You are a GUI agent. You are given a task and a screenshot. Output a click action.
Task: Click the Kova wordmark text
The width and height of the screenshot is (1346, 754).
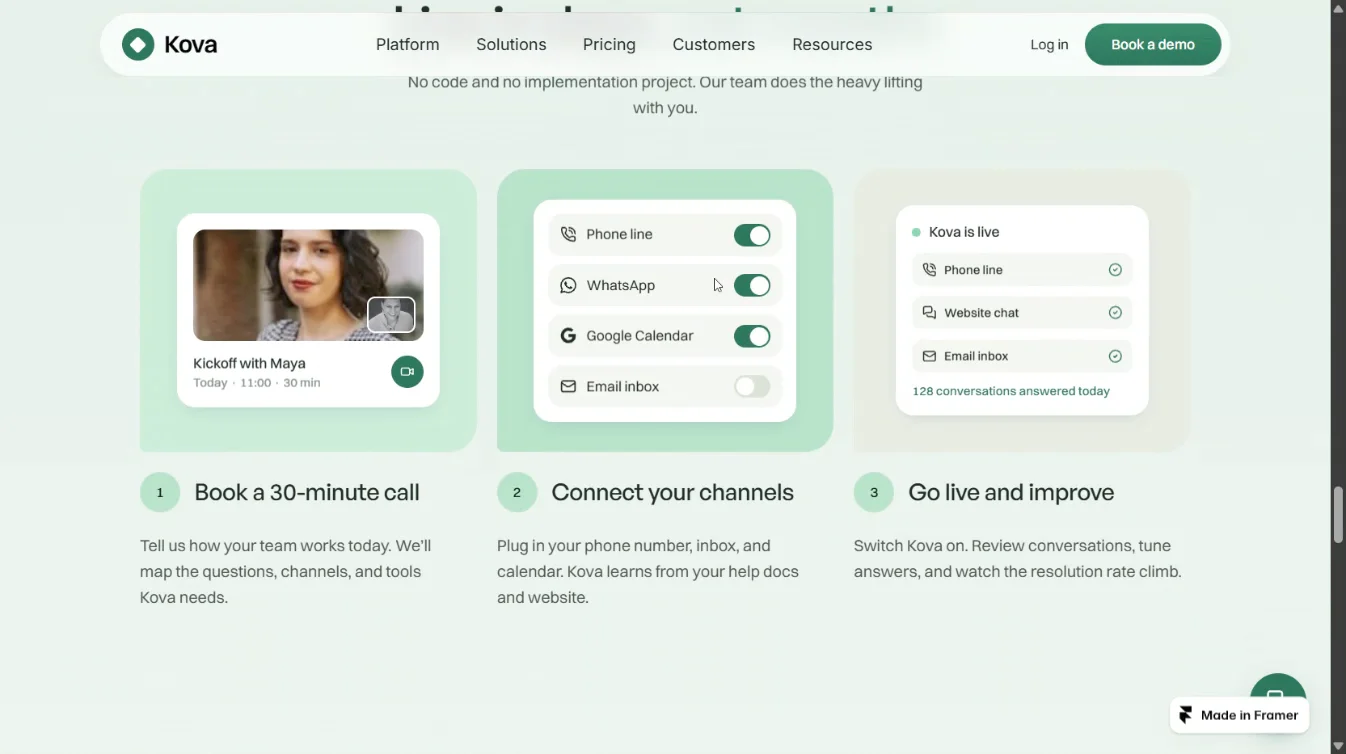[x=191, y=44]
